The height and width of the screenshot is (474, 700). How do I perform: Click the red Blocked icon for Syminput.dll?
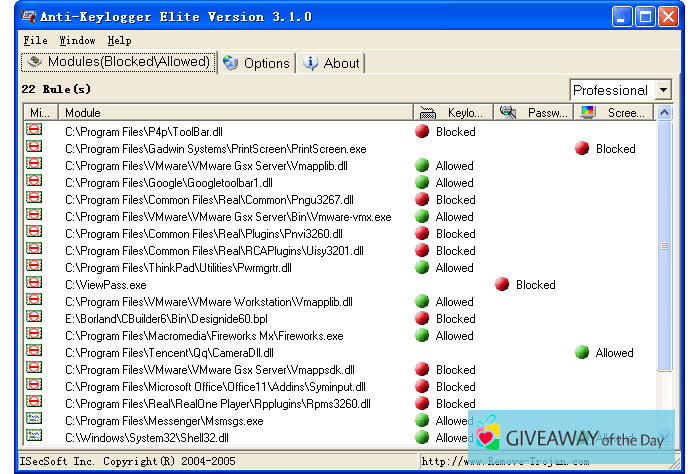click(x=421, y=387)
